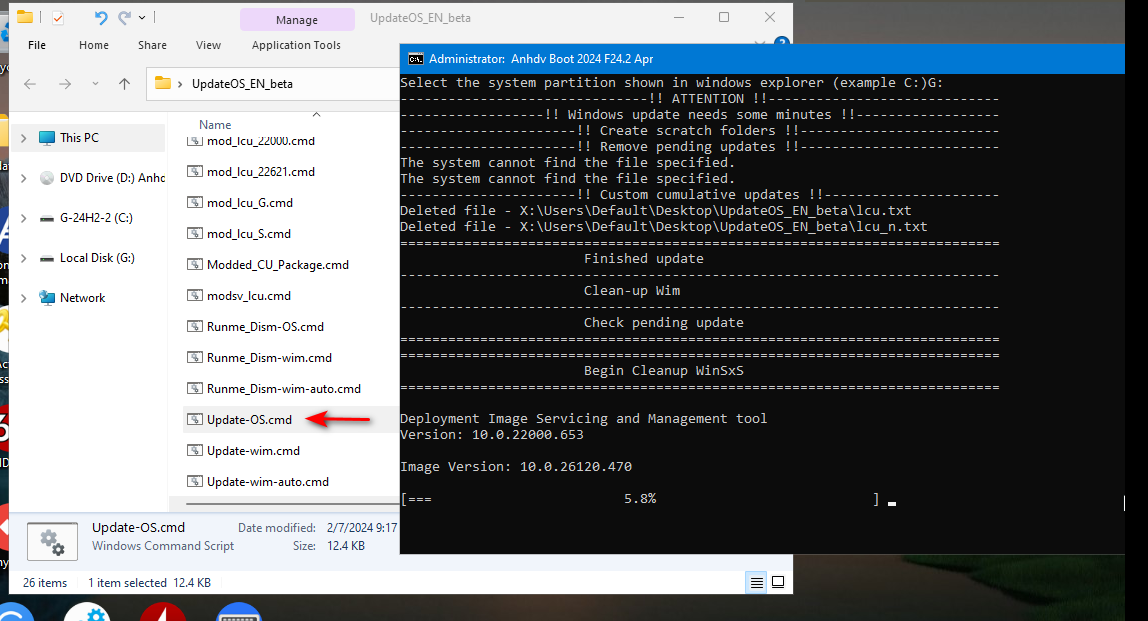1148x621 pixels.
Task: Click the Modded_CU_Package.cmd script file icon
Action: tap(195, 264)
